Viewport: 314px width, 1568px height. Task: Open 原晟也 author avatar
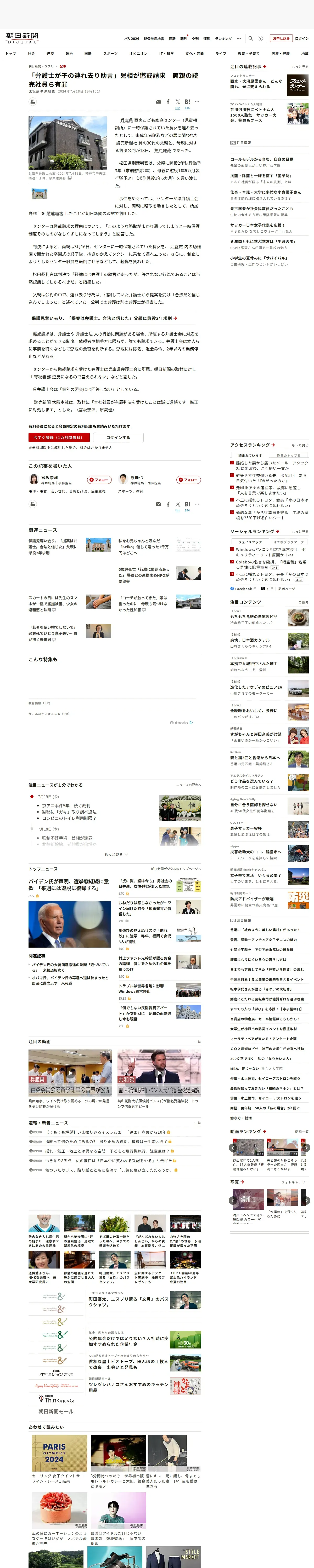[x=123, y=479]
